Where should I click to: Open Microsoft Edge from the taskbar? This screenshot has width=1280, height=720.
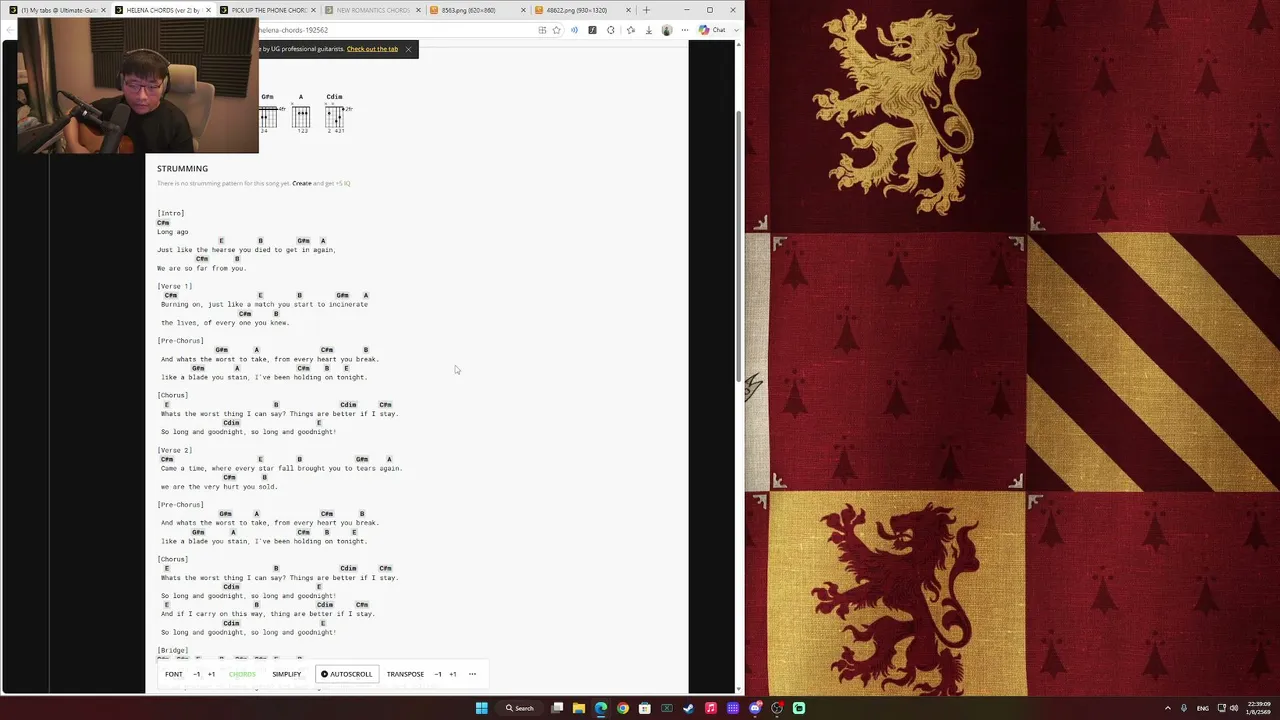(x=601, y=708)
